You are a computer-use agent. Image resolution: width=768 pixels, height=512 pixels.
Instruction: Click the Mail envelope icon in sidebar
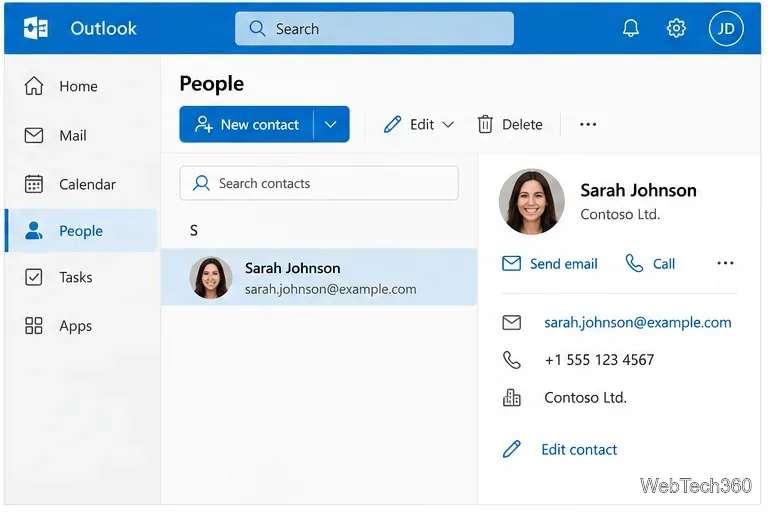[34, 135]
